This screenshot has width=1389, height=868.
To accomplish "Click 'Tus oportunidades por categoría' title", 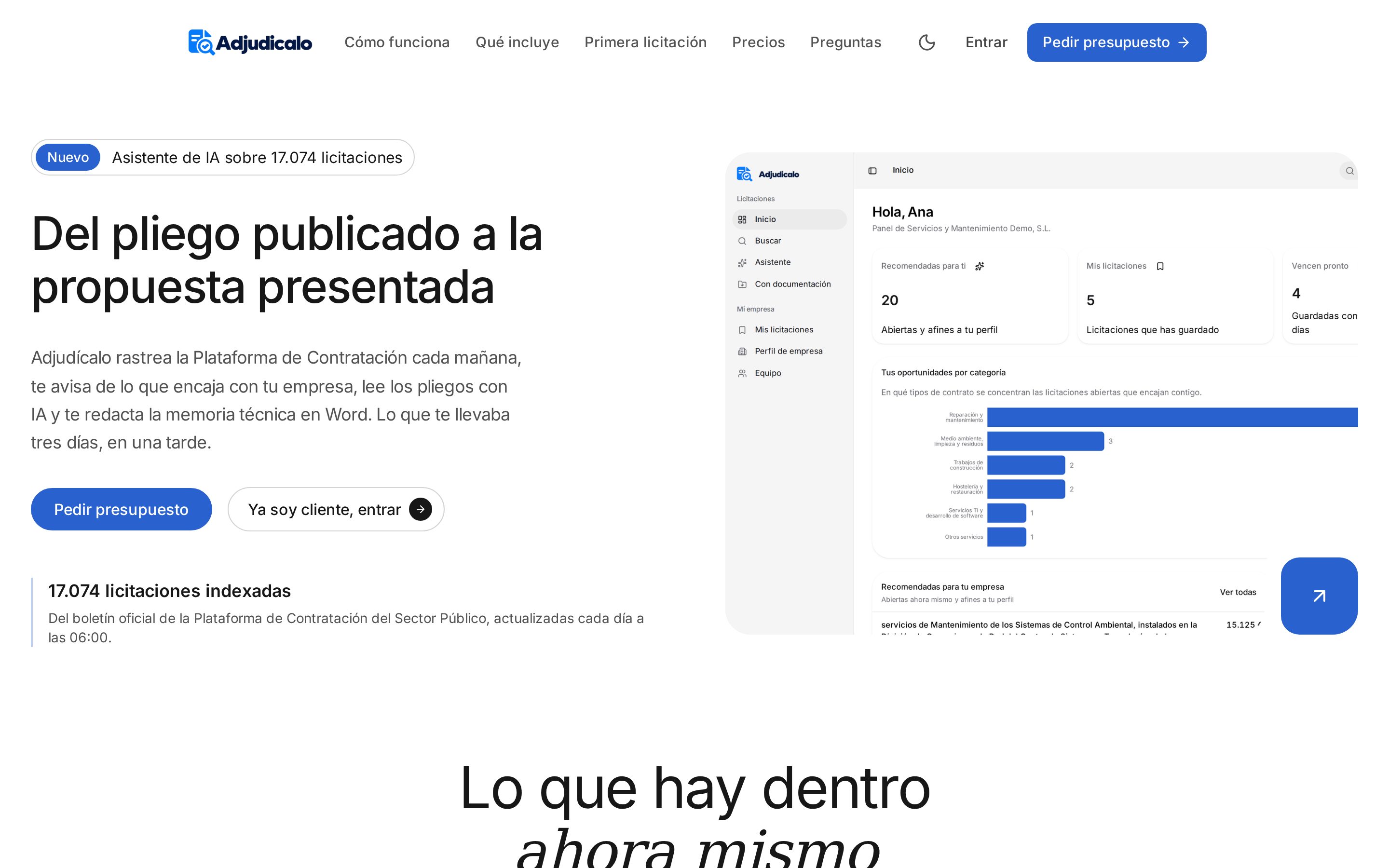I will click(x=943, y=373).
